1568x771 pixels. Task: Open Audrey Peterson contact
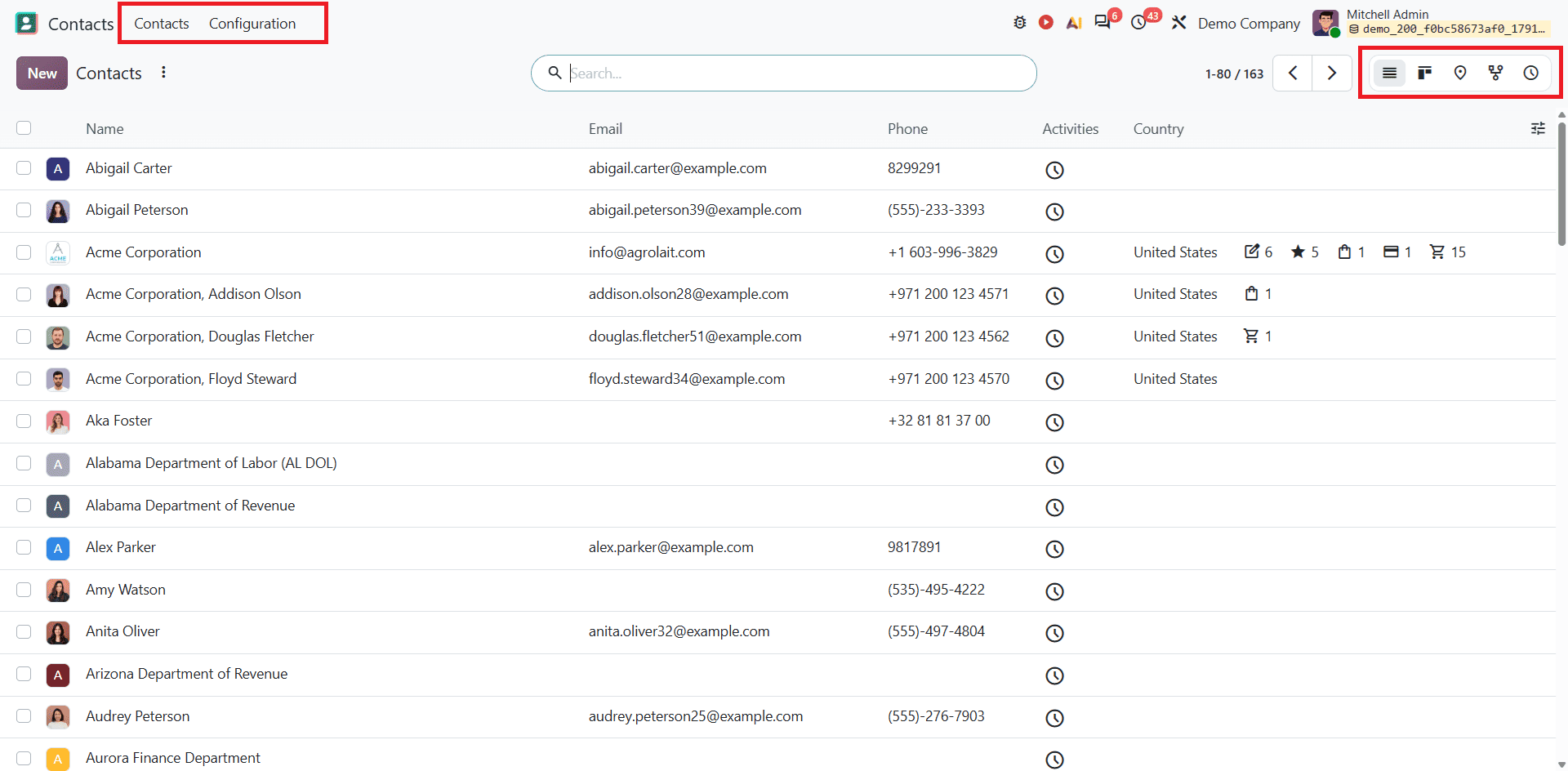[x=777, y=716]
